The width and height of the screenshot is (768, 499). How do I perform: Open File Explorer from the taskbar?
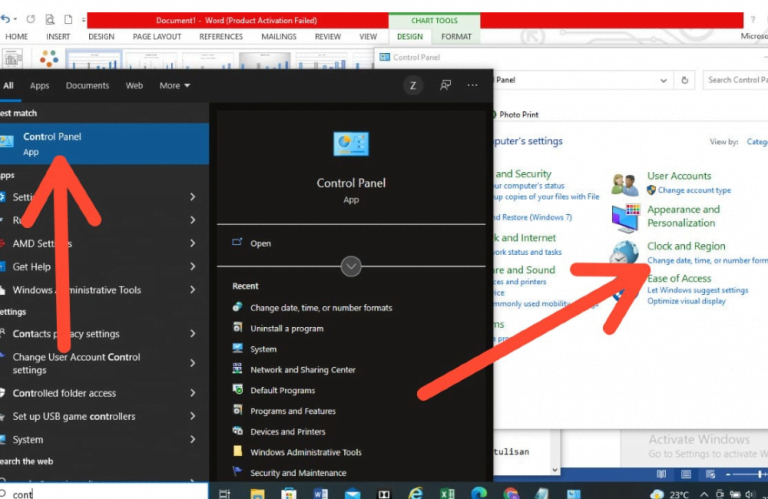click(x=257, y=493)
